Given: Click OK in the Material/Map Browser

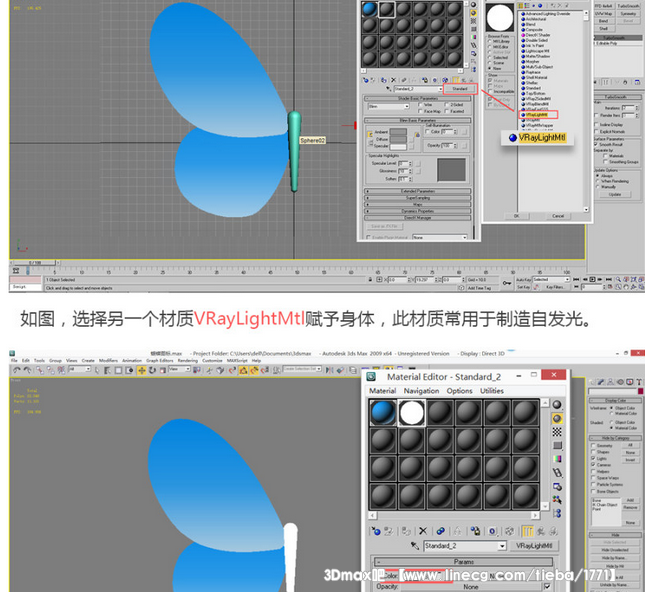Looking at the screenshot, I should pos(516,216).
